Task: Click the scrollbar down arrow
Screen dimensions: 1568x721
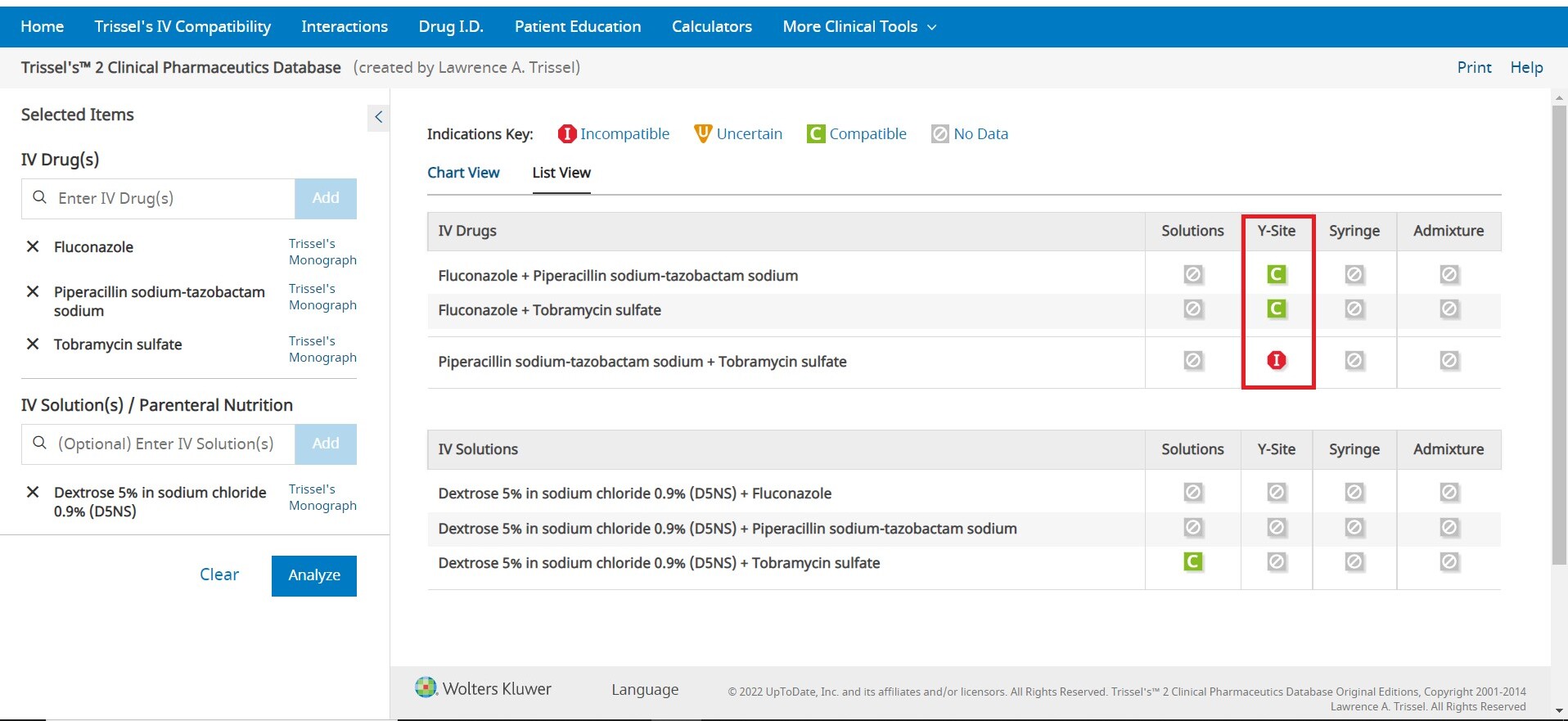Action: (1559, 710)
